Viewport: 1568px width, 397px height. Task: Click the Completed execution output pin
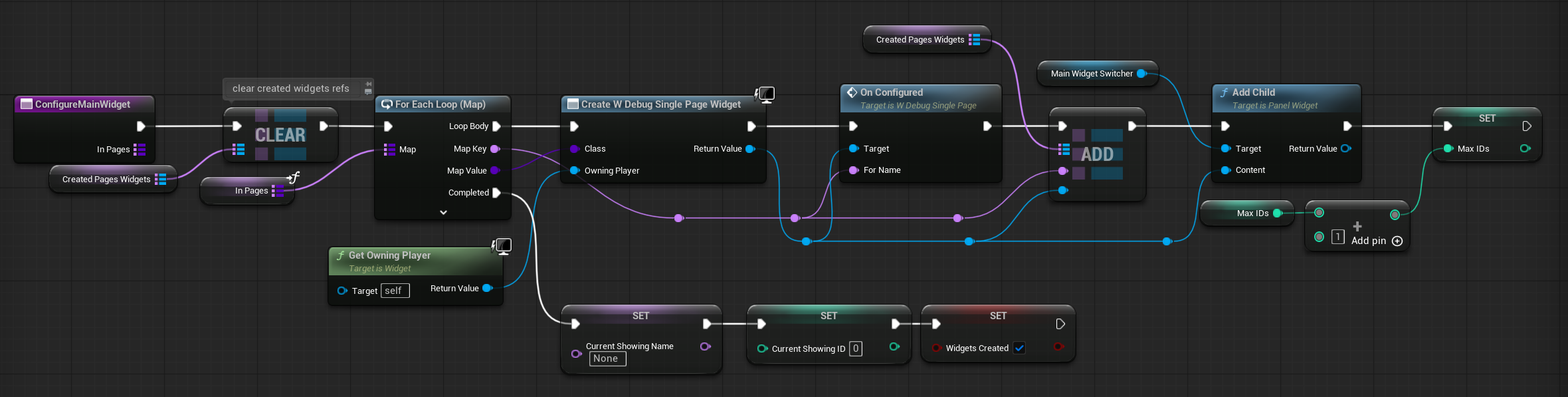[496, 193]
